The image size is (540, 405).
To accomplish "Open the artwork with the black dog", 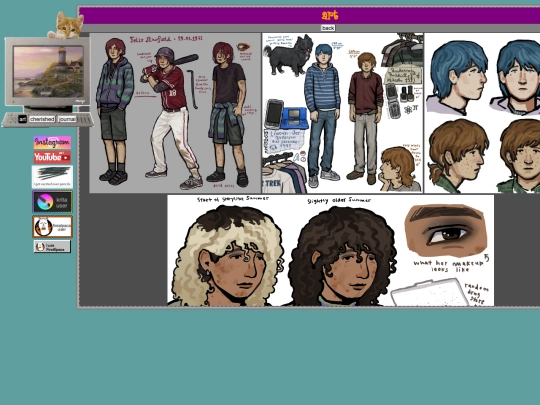I will point(342,113).
